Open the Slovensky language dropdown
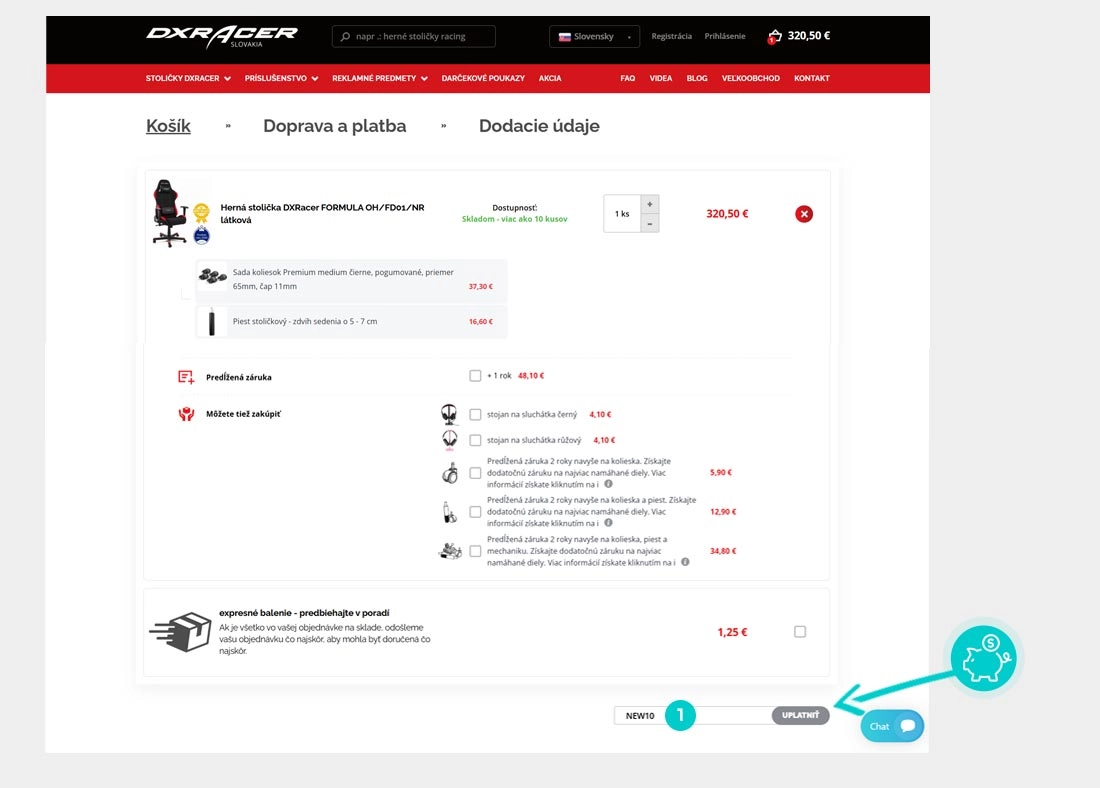This screenshot has width=1100, height=788. coord(594,36)
